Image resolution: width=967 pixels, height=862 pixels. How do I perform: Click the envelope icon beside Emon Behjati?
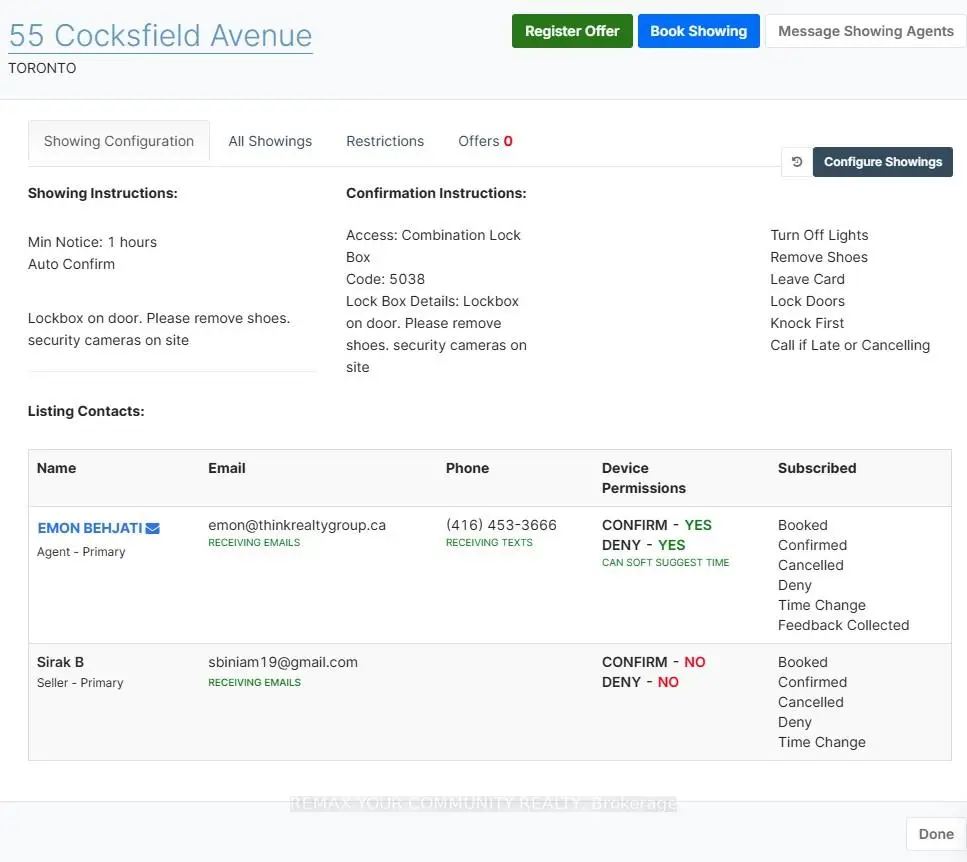tap(153, 528)
